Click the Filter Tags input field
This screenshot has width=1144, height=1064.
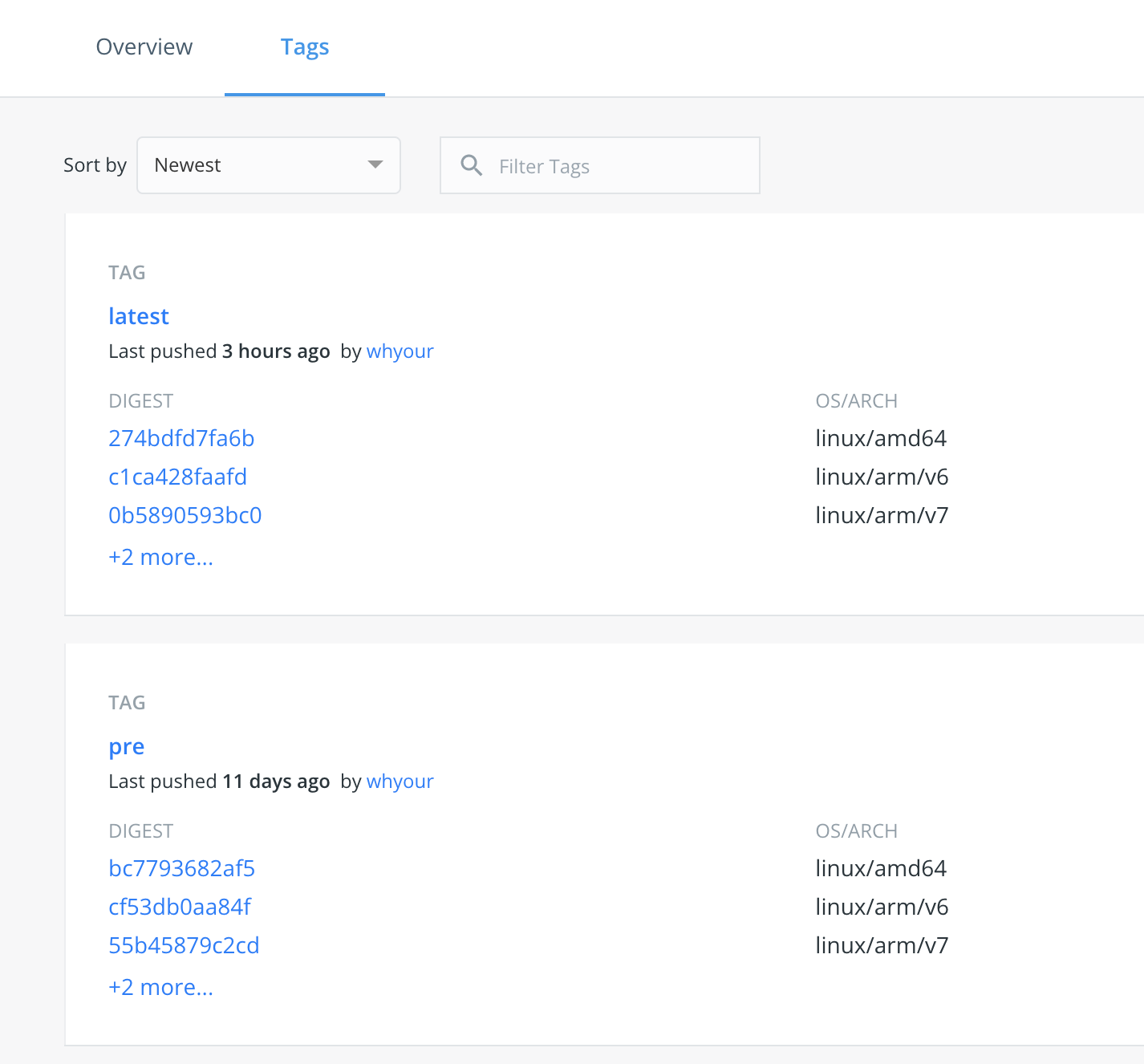pos(600,165)
